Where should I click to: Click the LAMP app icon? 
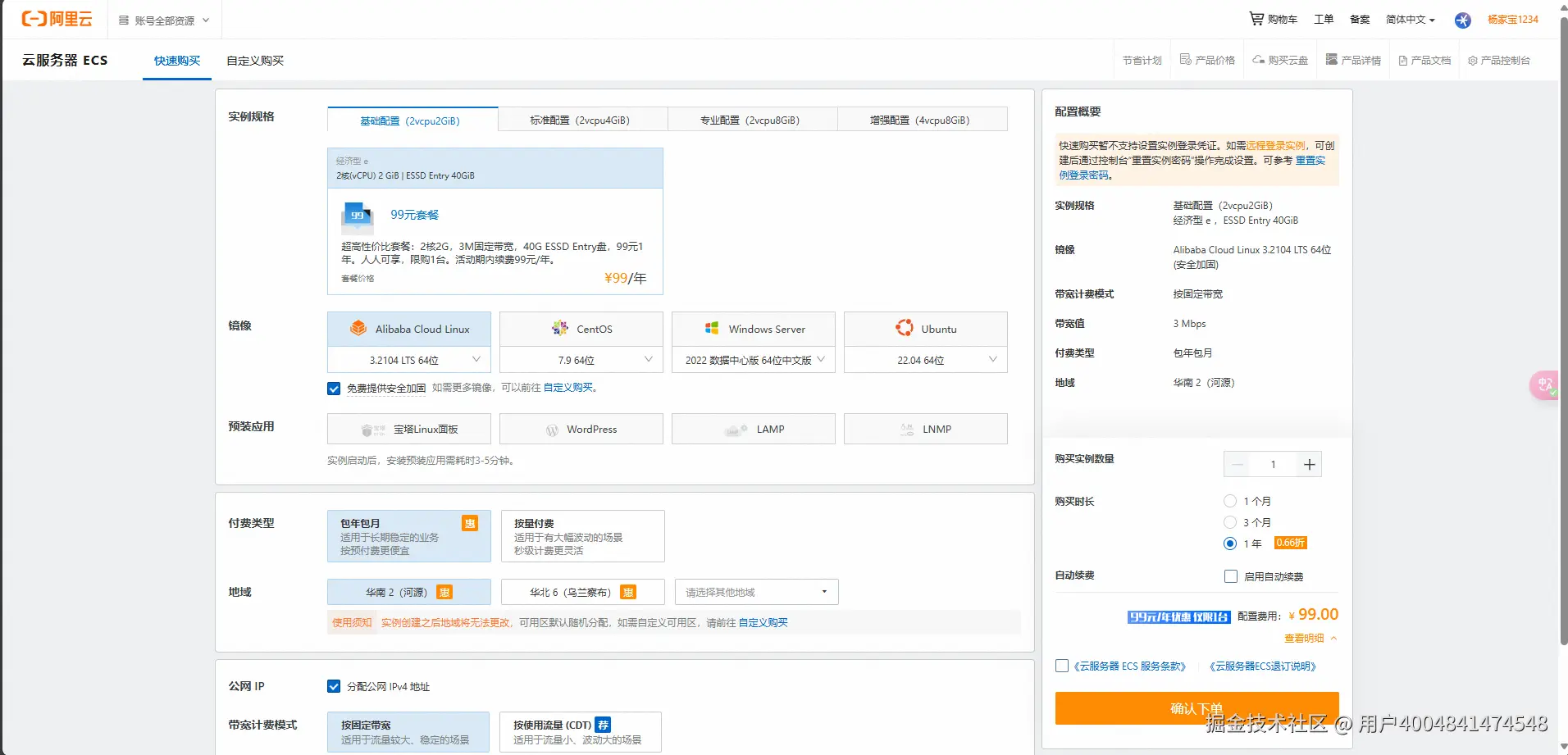(736, 430)
